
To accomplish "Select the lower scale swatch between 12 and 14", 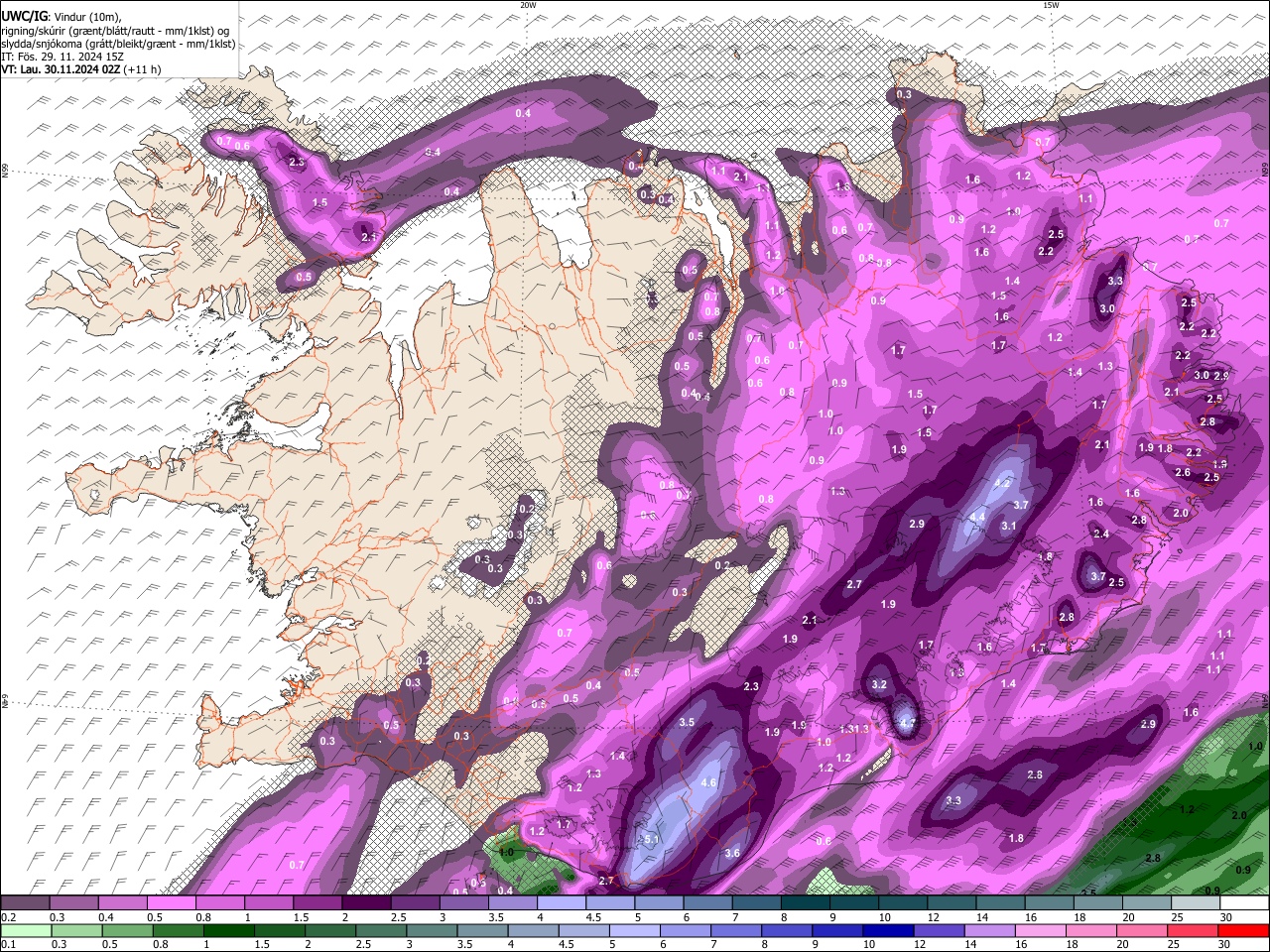I will point(940,930).
